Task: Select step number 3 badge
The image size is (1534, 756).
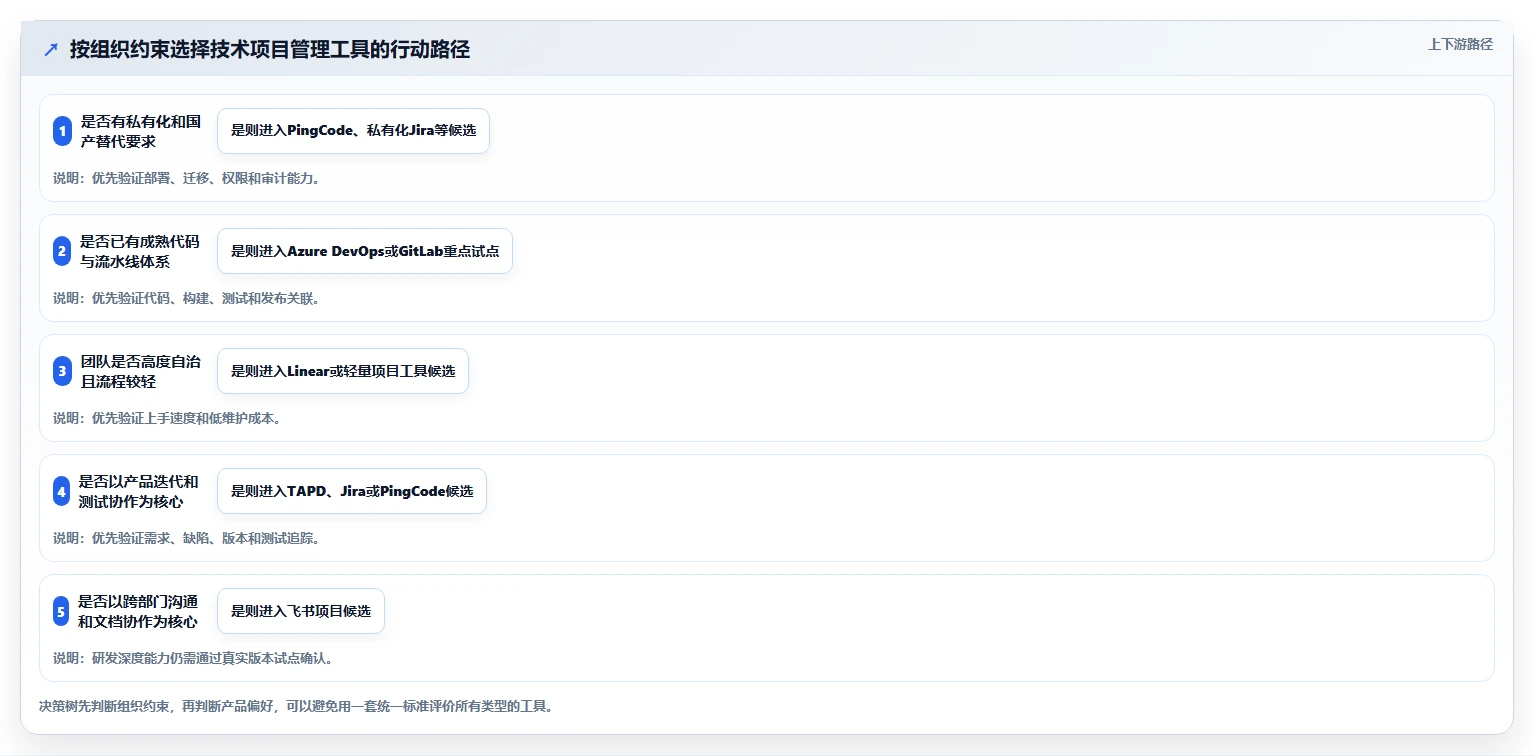Action: pyautogui.click(x=62, y=371)
